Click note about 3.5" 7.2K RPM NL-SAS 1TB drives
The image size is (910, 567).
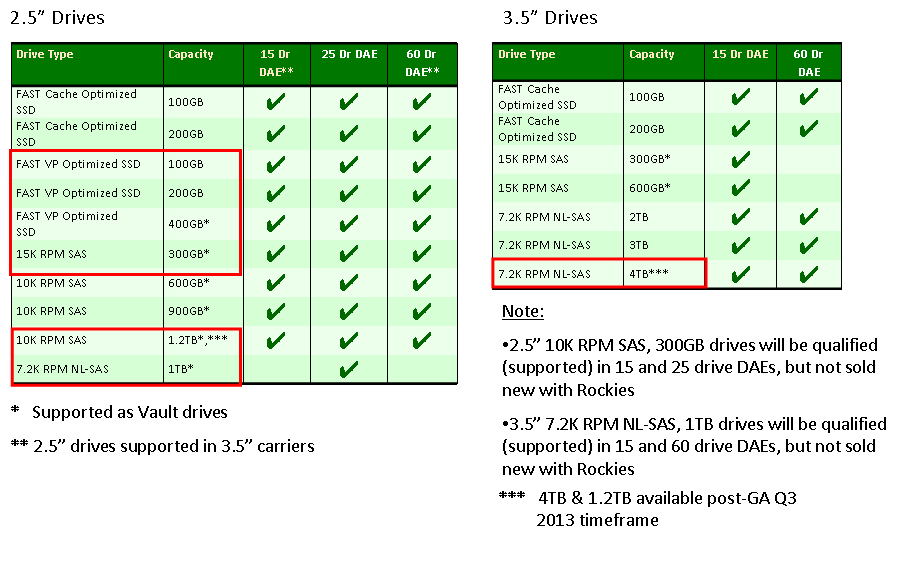[x=694, y=446]
